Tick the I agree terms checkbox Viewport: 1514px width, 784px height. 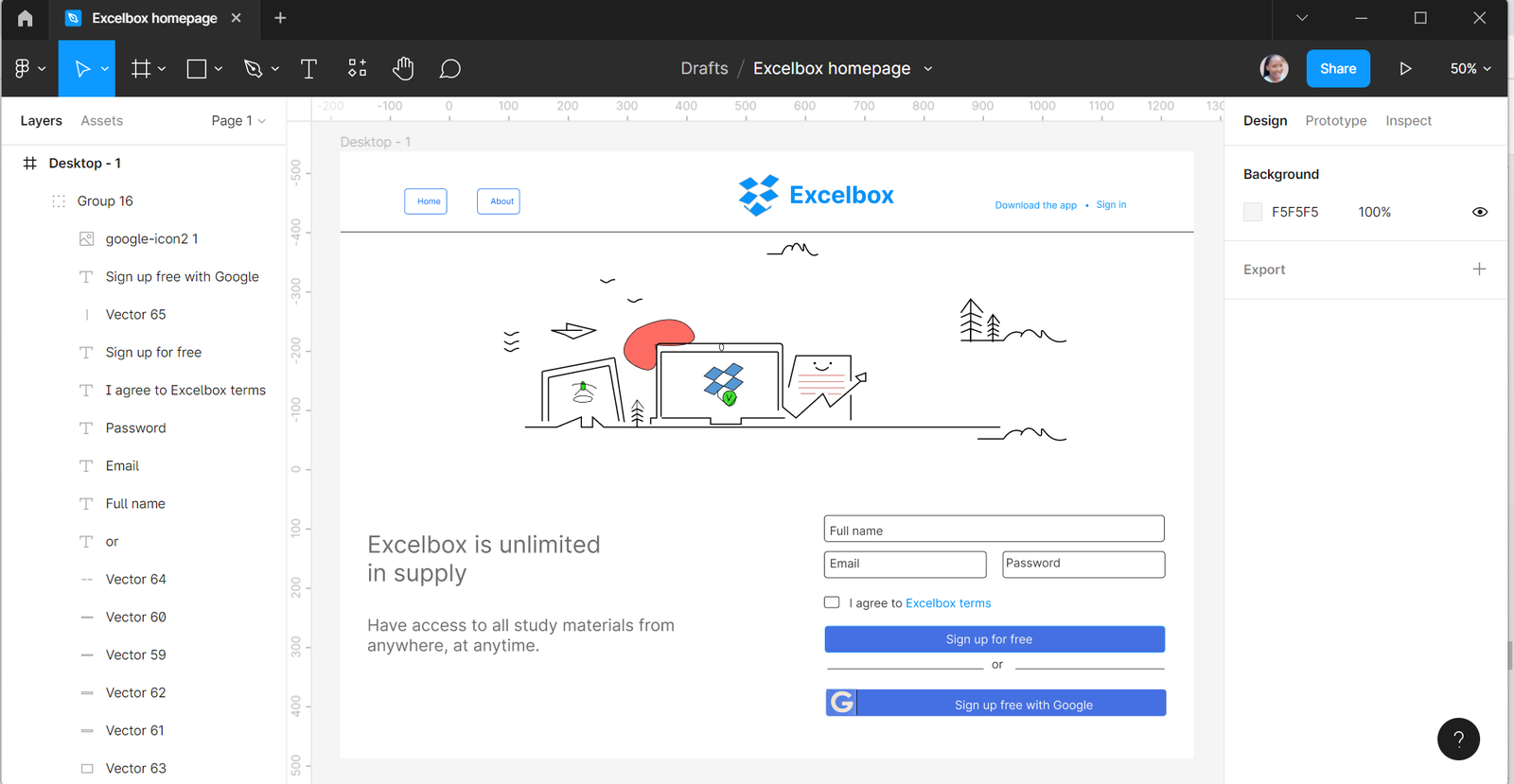[x=832, y=602]
